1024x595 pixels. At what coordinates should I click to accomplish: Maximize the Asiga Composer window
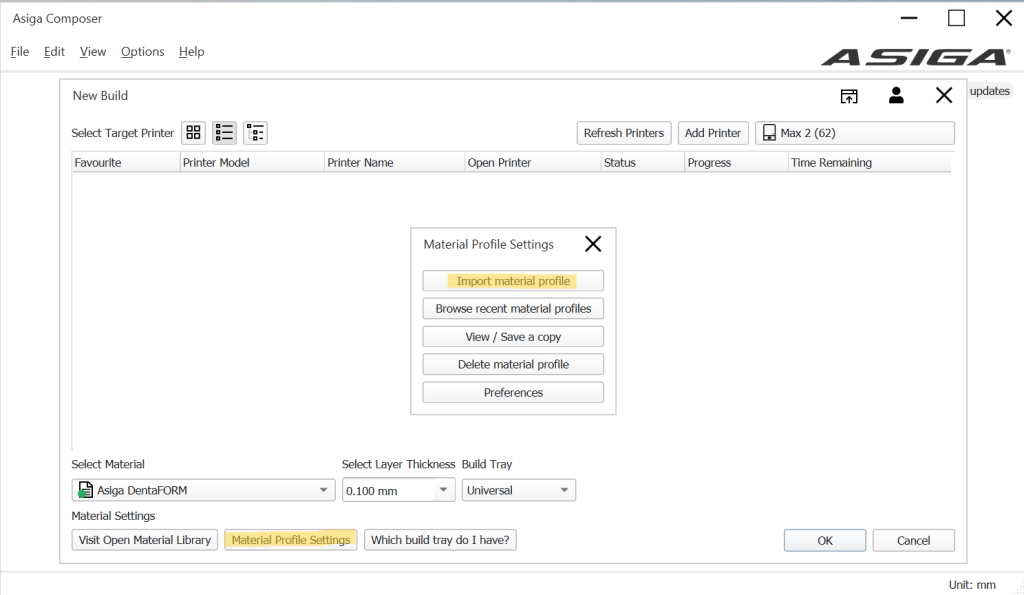(956, 18)
